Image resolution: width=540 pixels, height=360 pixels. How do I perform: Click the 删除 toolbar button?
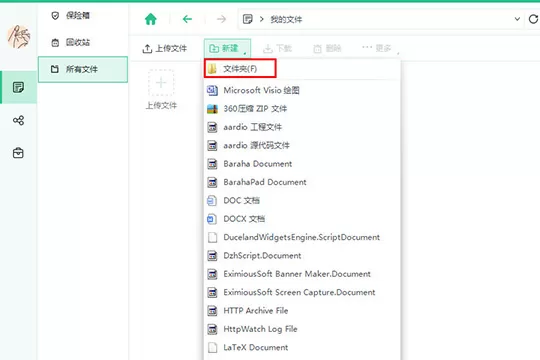click(327, 49)
